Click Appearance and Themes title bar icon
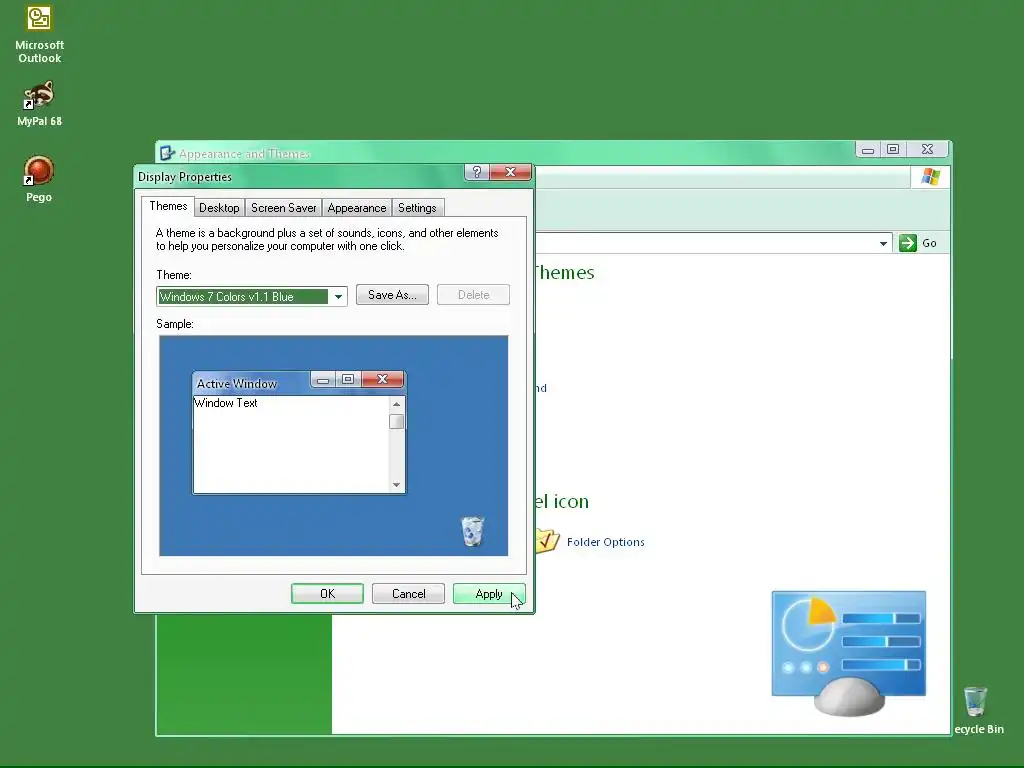Screen dimensions: 1024x768 click(167, 153)
